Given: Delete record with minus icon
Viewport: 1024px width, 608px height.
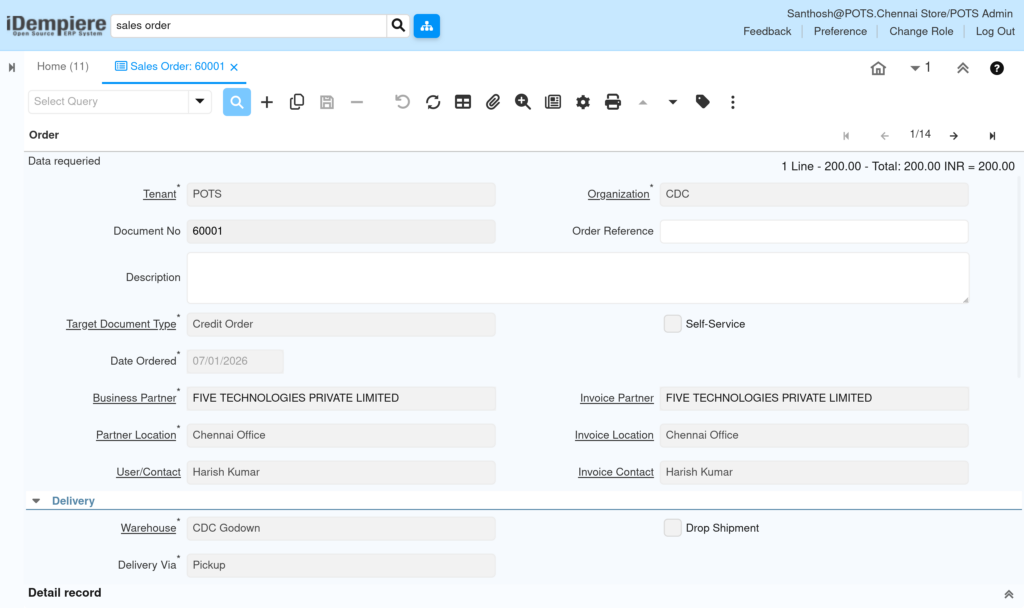Looking at the screenshot, I should [357, 102].
